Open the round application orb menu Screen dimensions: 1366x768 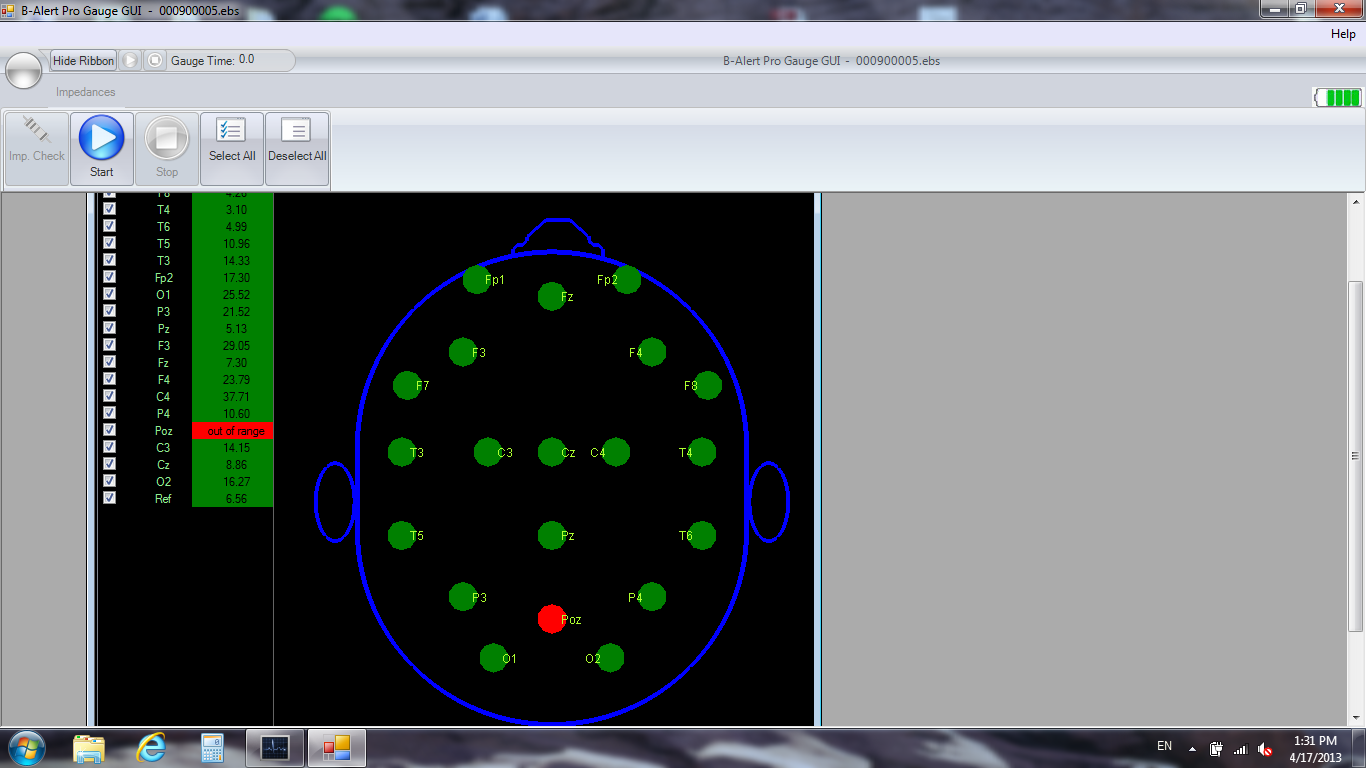(23, 71)
